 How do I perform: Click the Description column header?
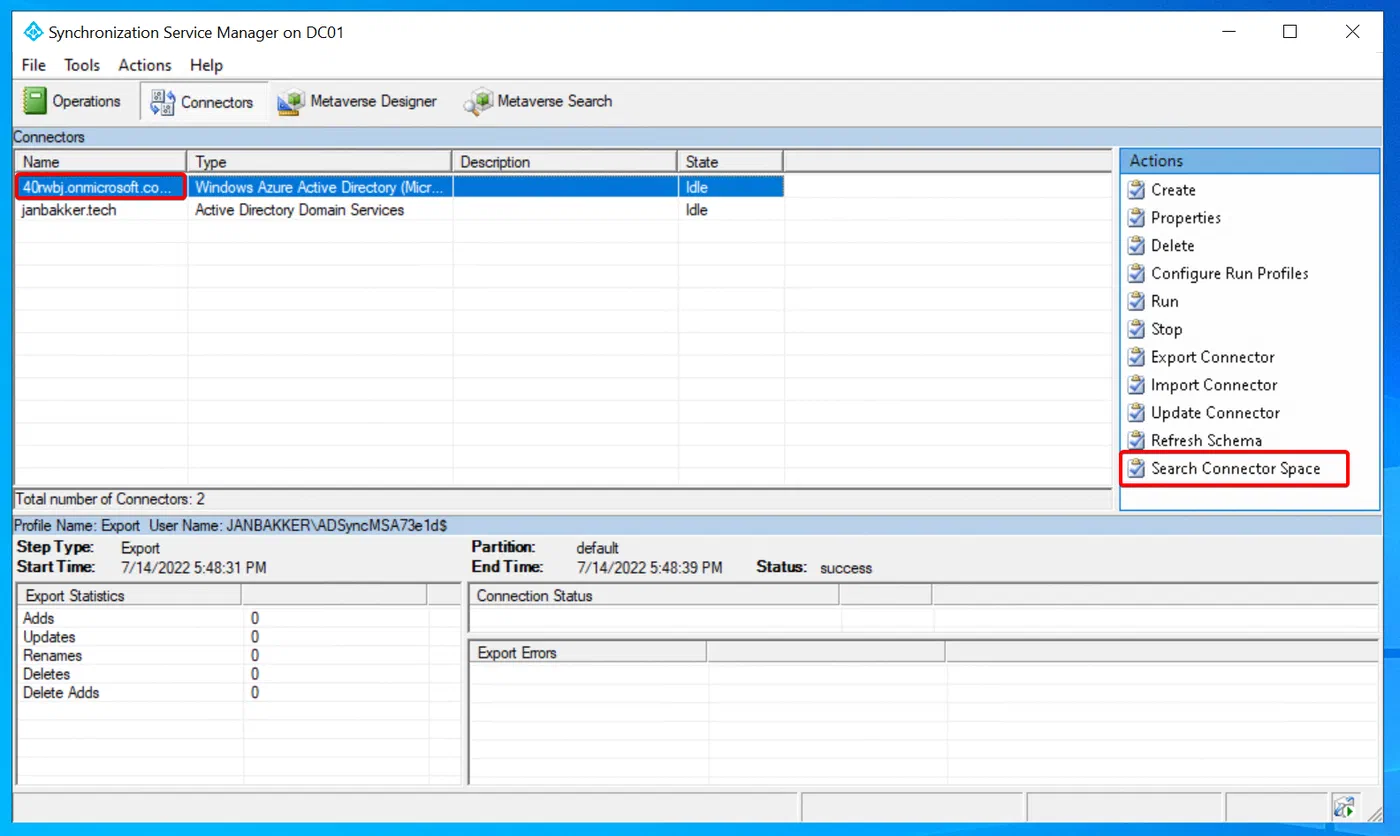(565, 162)
